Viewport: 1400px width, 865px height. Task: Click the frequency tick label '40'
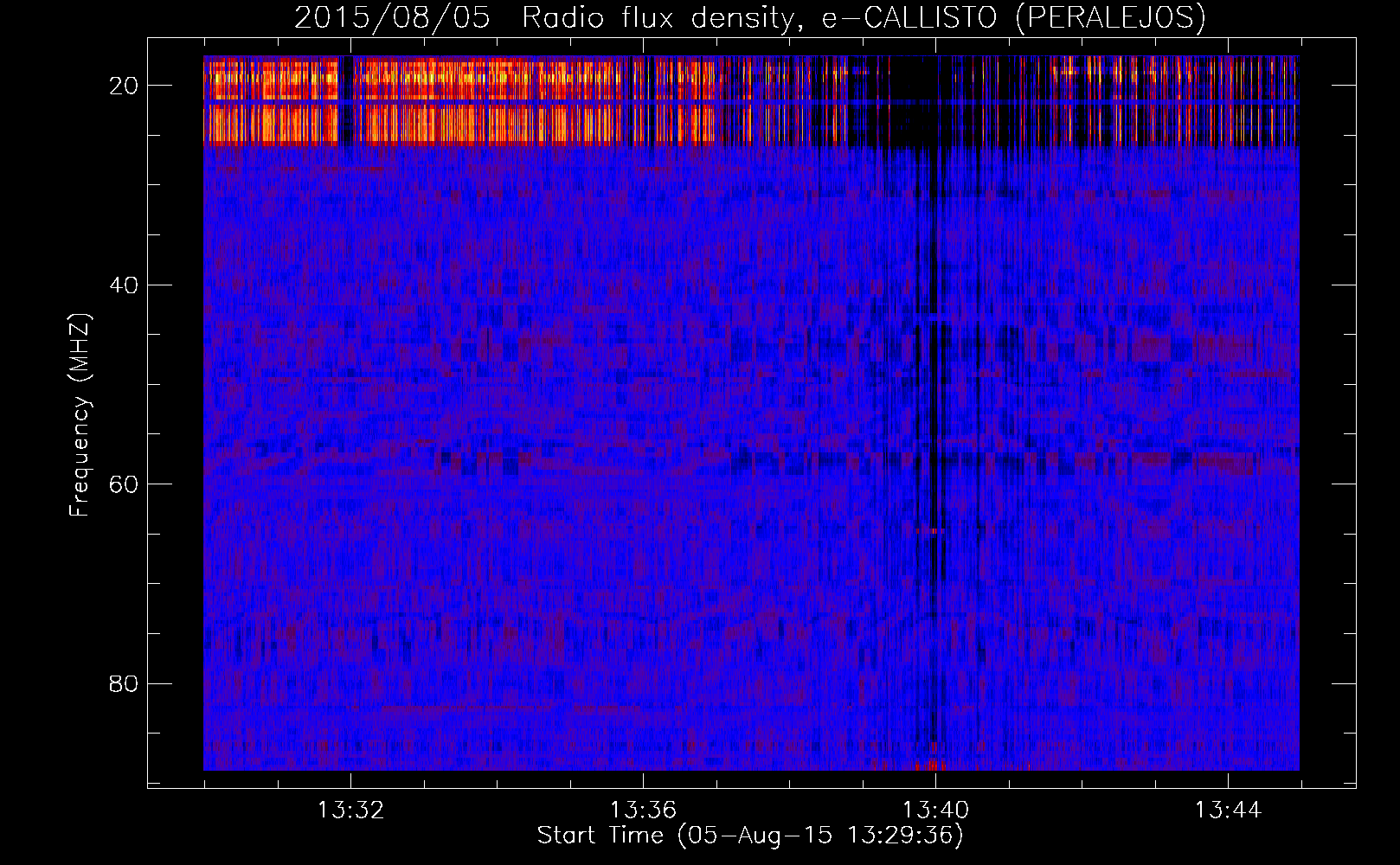click(x=124, y=285)
